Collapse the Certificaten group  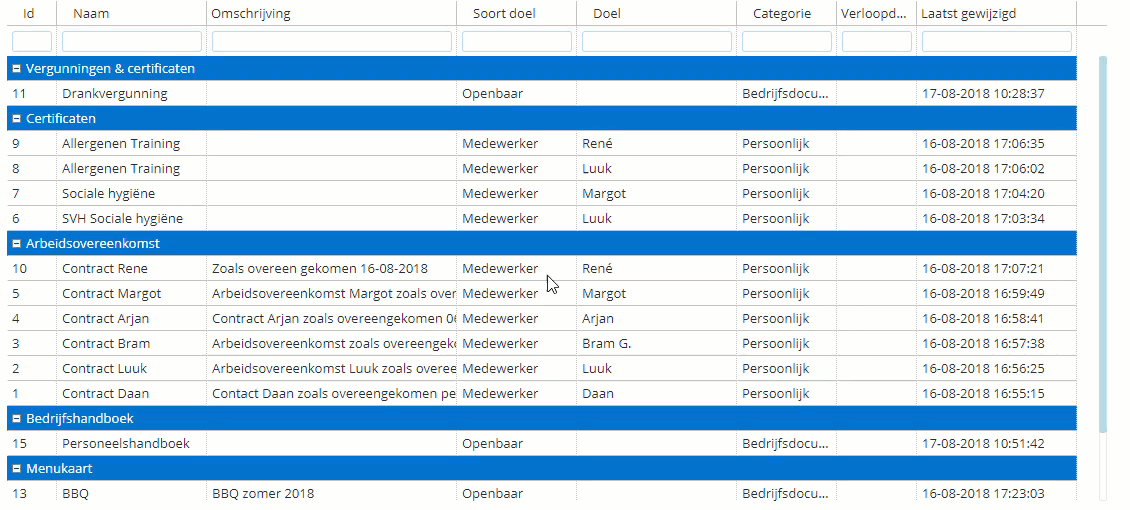[x=16, y=119]
